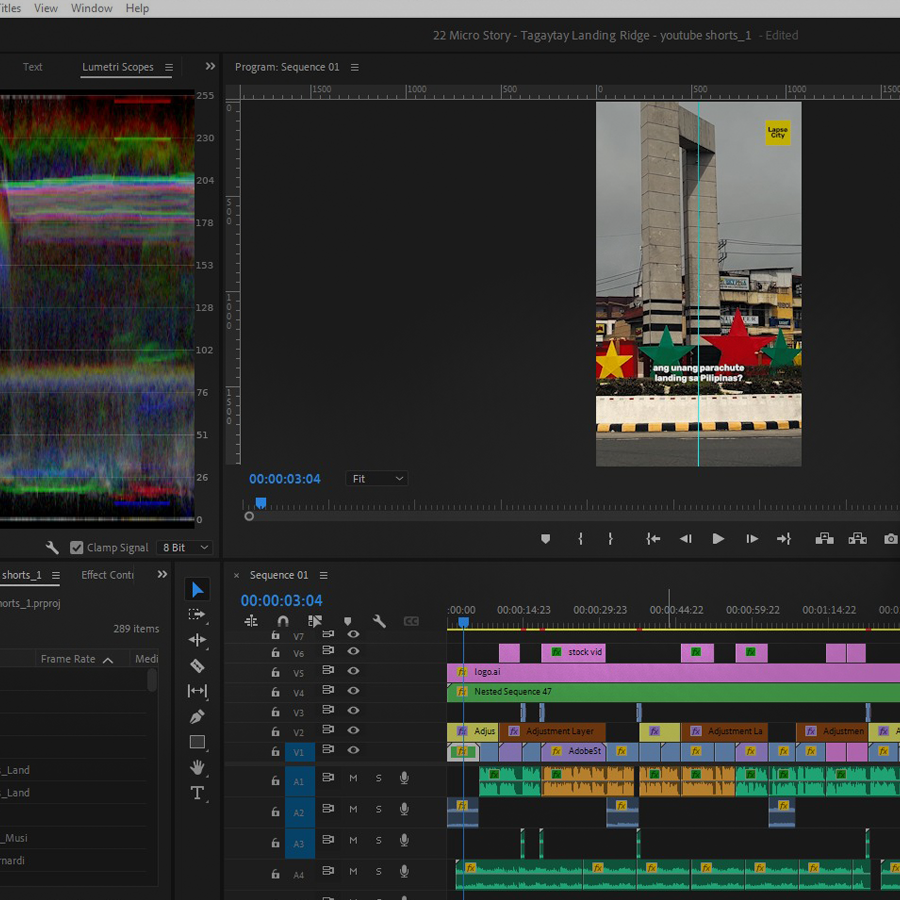Screen dimensions: 900x900
Task: Step back one frame
Action: 685,538
